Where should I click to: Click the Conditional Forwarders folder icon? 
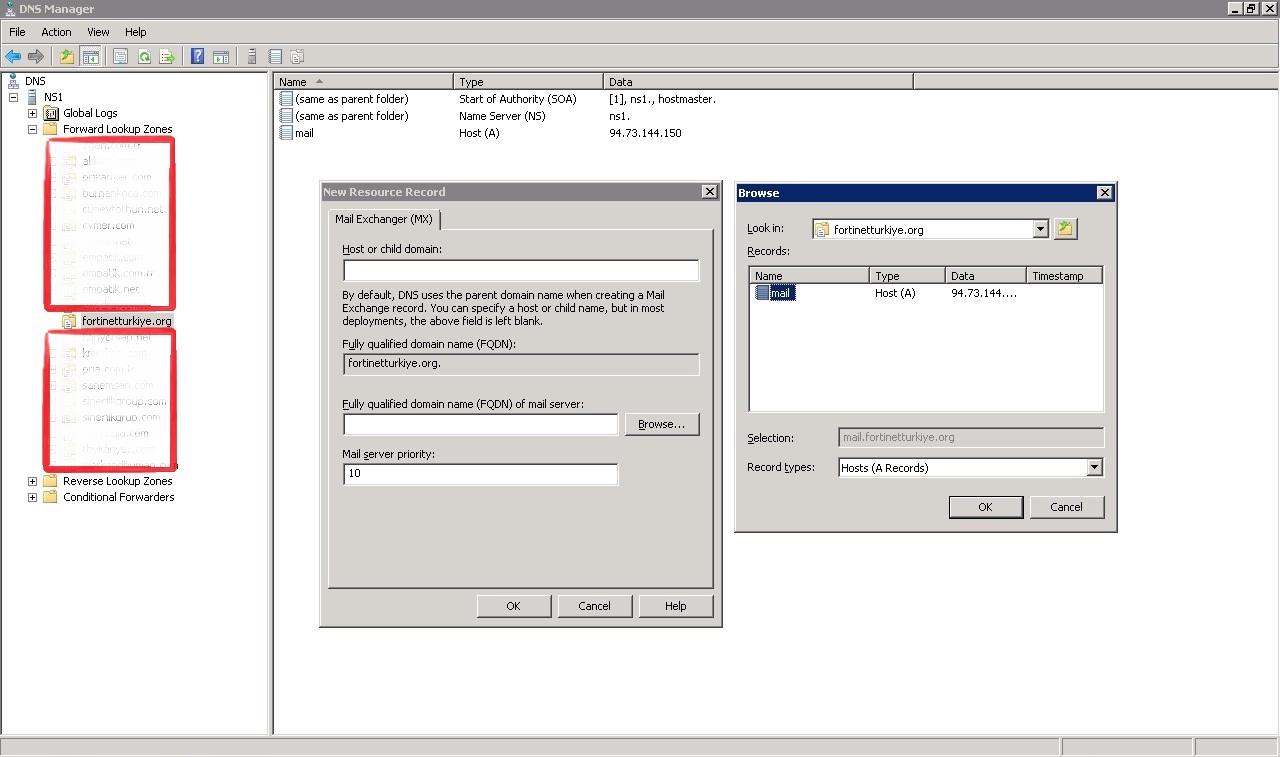coord(51,497)
